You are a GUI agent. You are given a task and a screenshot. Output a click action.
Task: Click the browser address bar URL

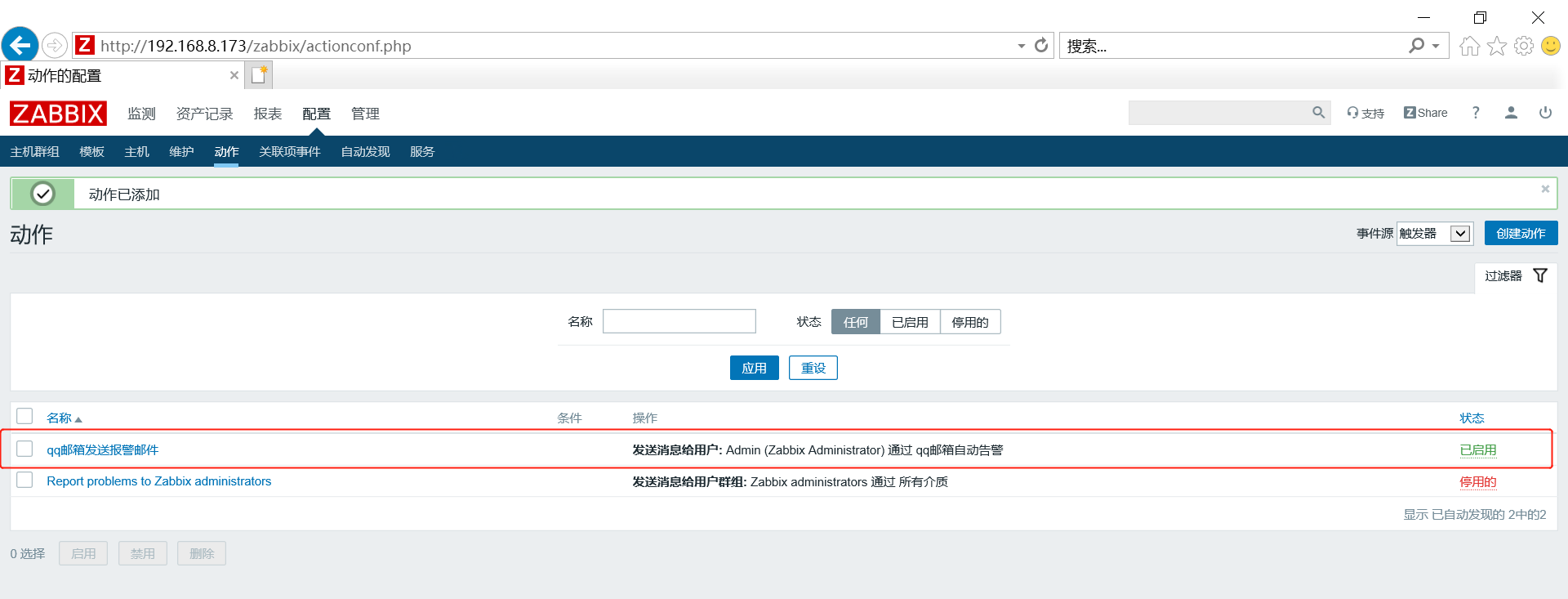click(x=256, y=46)
